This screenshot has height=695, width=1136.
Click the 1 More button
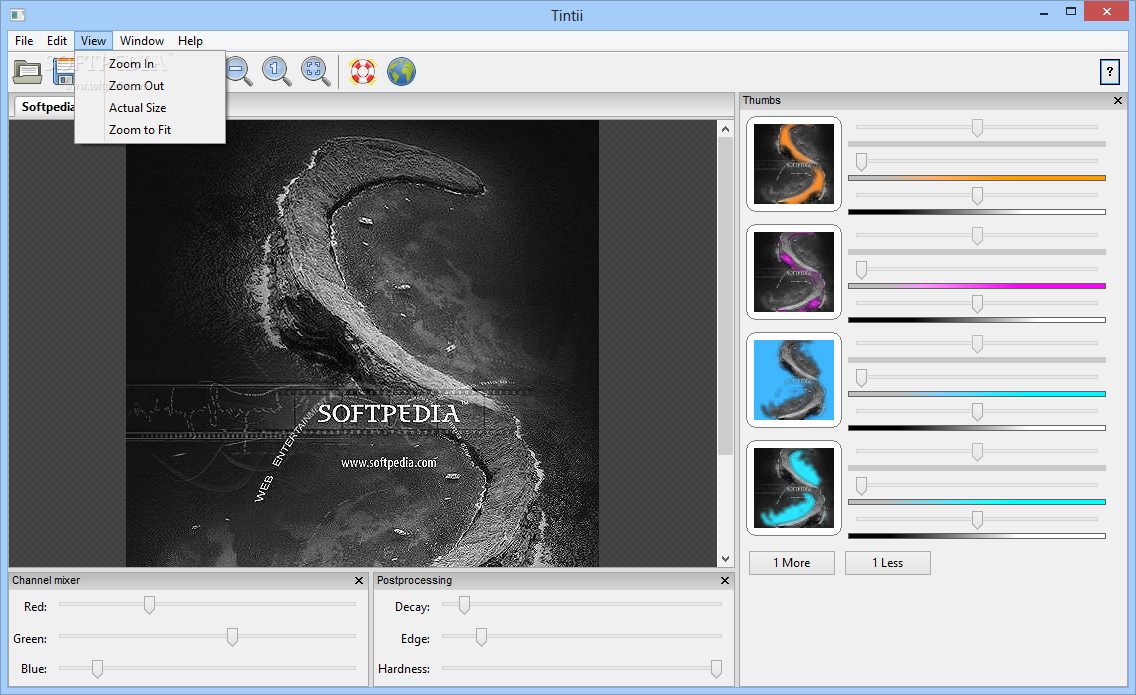[x=792, y=563]
